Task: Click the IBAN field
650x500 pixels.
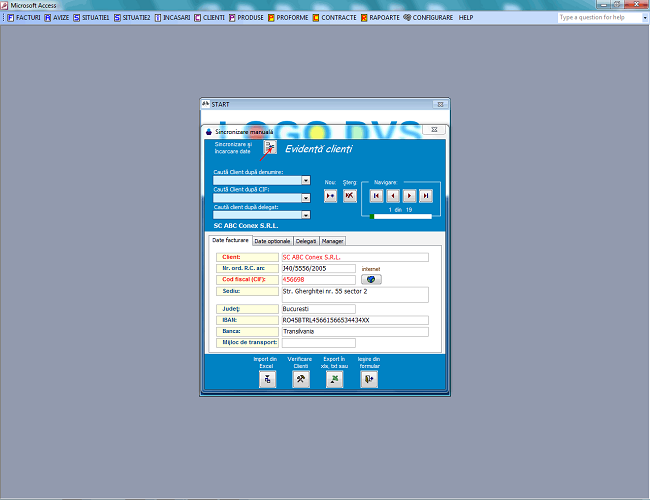Action: click(x=355, y=320)
